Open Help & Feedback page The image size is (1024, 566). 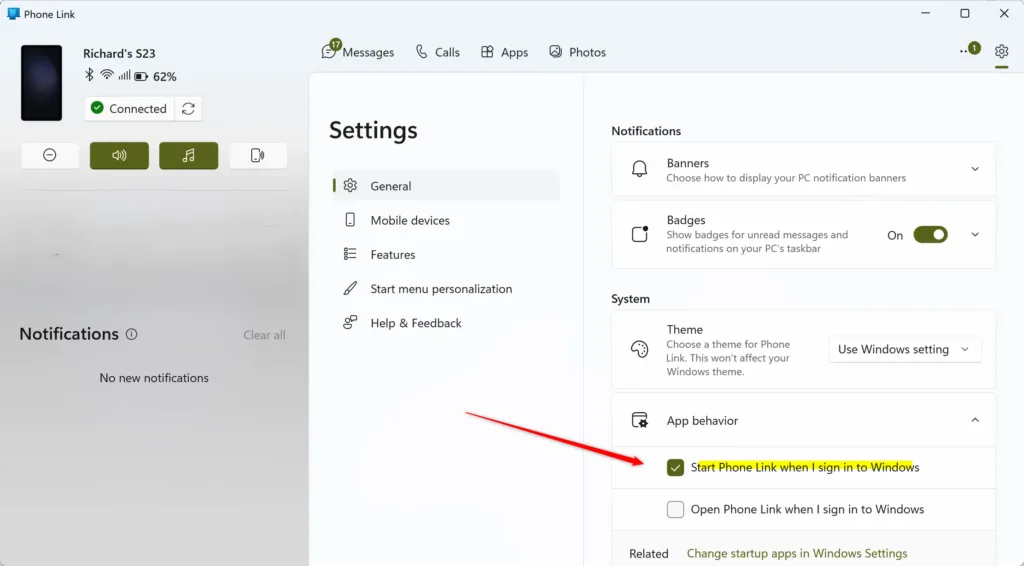446,323
